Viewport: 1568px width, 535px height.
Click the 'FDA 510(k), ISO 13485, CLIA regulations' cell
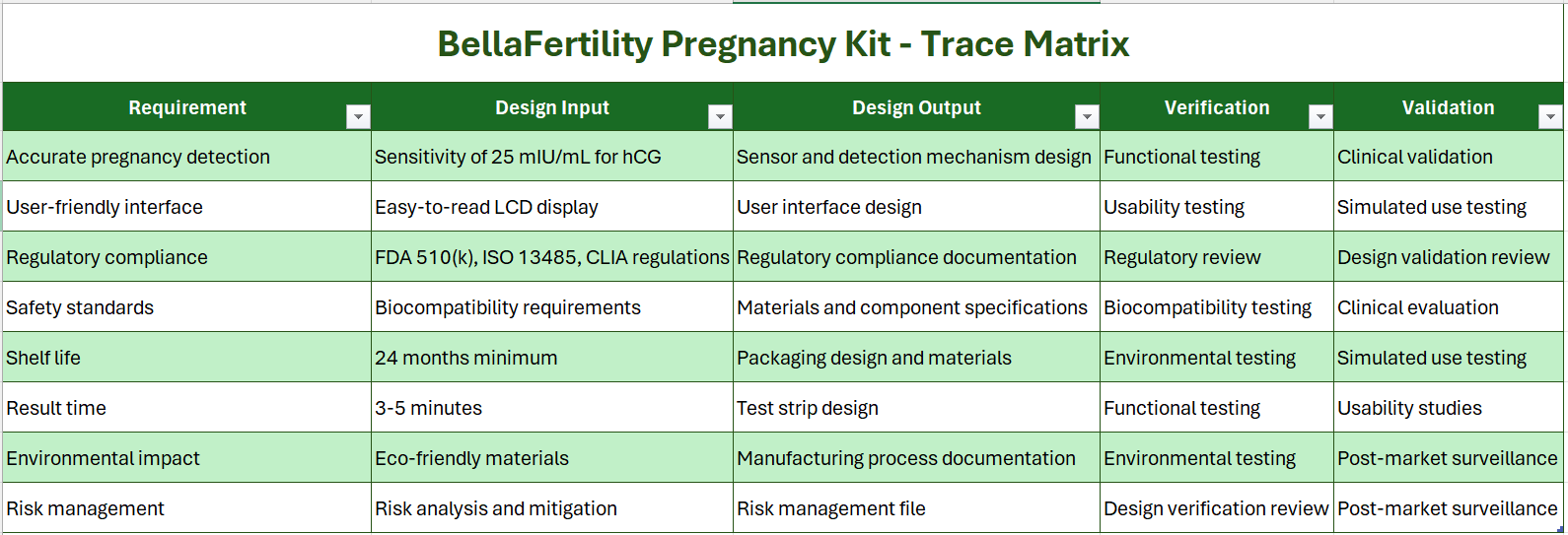tap(551, 257)
